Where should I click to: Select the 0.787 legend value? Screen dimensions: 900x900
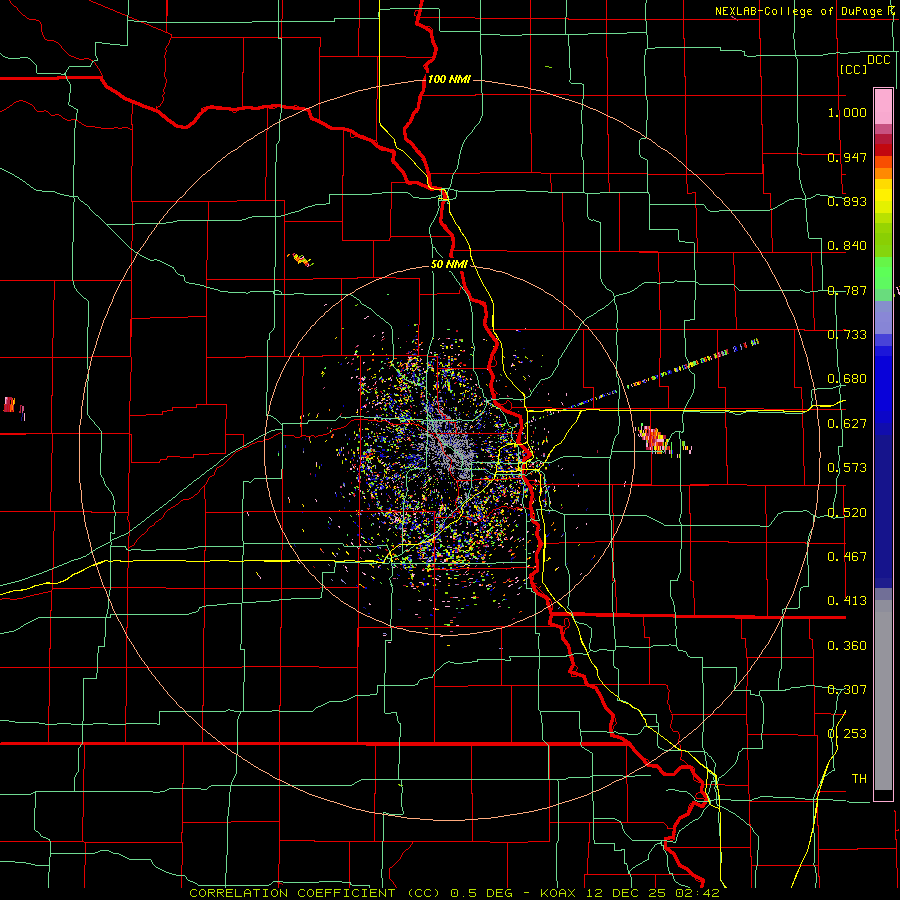tap(847, 290)
